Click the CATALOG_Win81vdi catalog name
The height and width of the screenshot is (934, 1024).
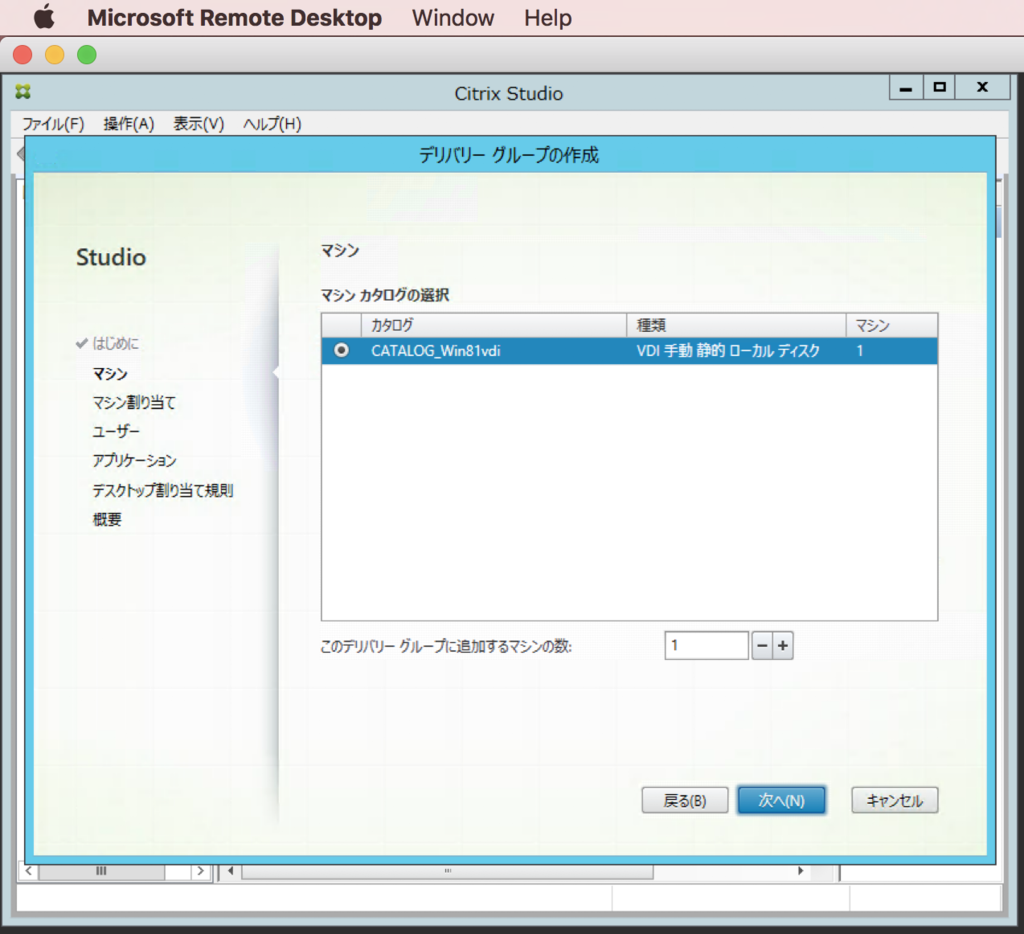pyautogui.click(x=436, y=351)
